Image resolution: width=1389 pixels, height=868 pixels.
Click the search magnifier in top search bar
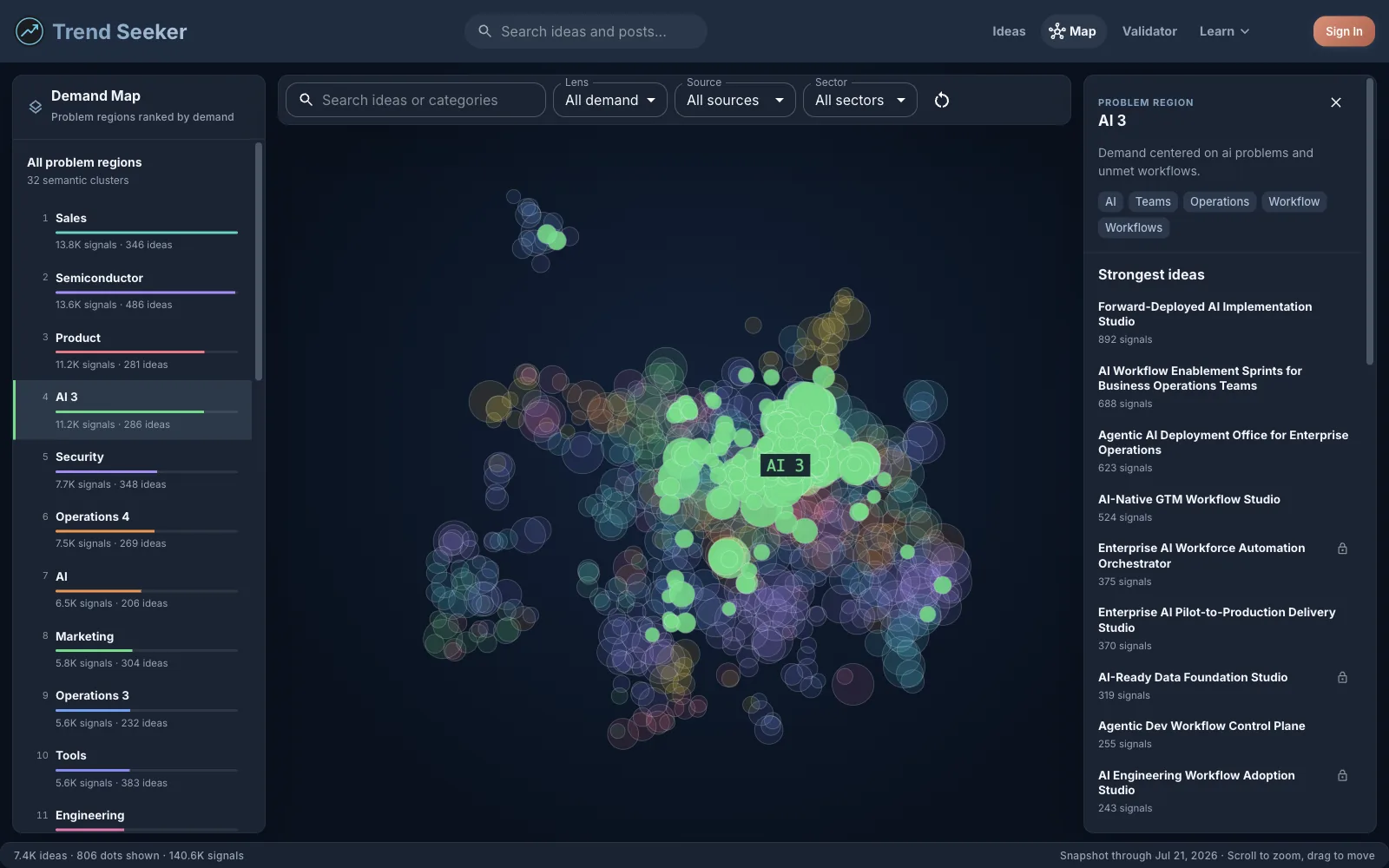[x=484, y=31]
